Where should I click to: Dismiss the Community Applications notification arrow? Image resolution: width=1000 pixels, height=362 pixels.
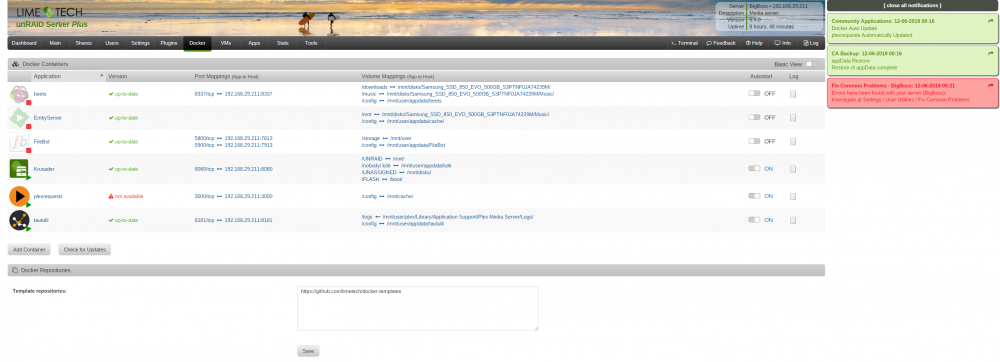click(x=990, y=21)
